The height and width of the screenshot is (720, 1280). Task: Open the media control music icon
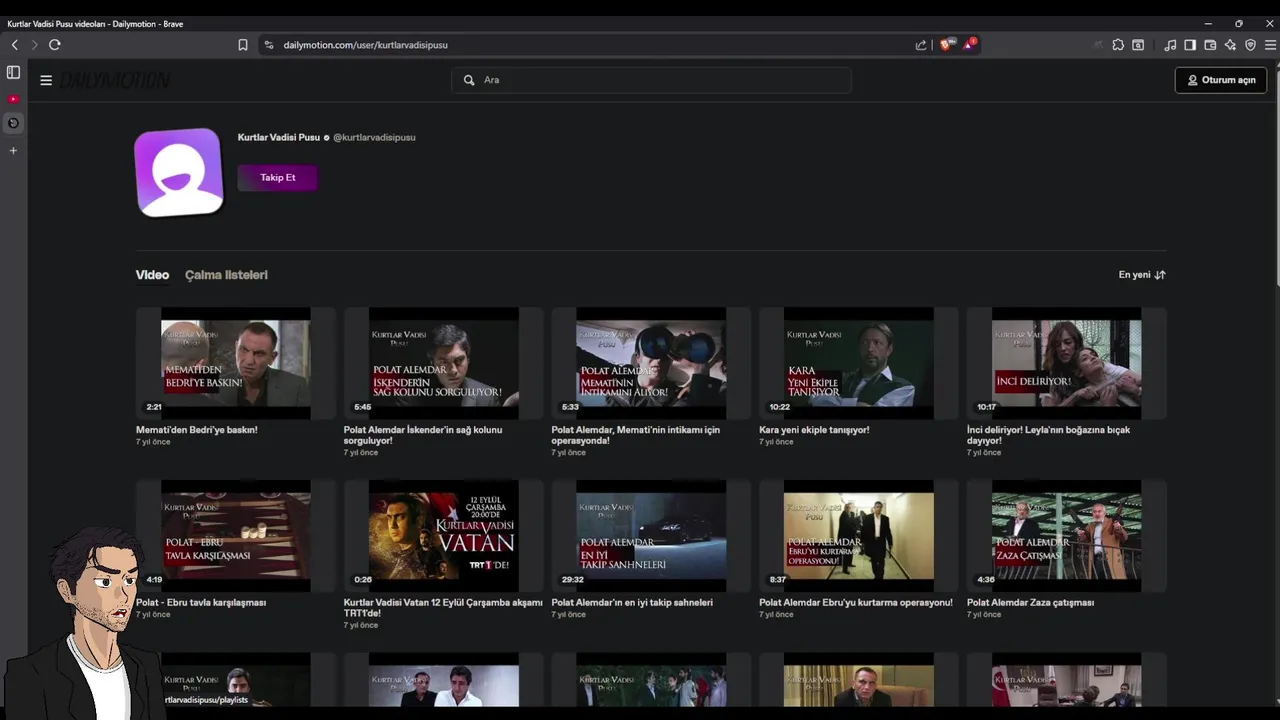pos(1170,45)
